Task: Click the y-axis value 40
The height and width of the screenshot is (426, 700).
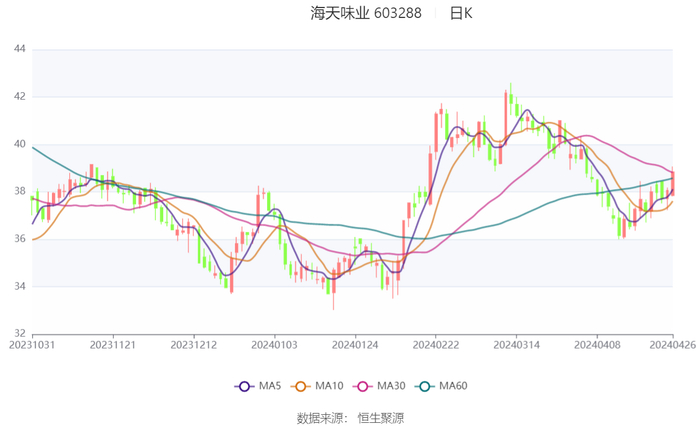Action: (20, 144)
